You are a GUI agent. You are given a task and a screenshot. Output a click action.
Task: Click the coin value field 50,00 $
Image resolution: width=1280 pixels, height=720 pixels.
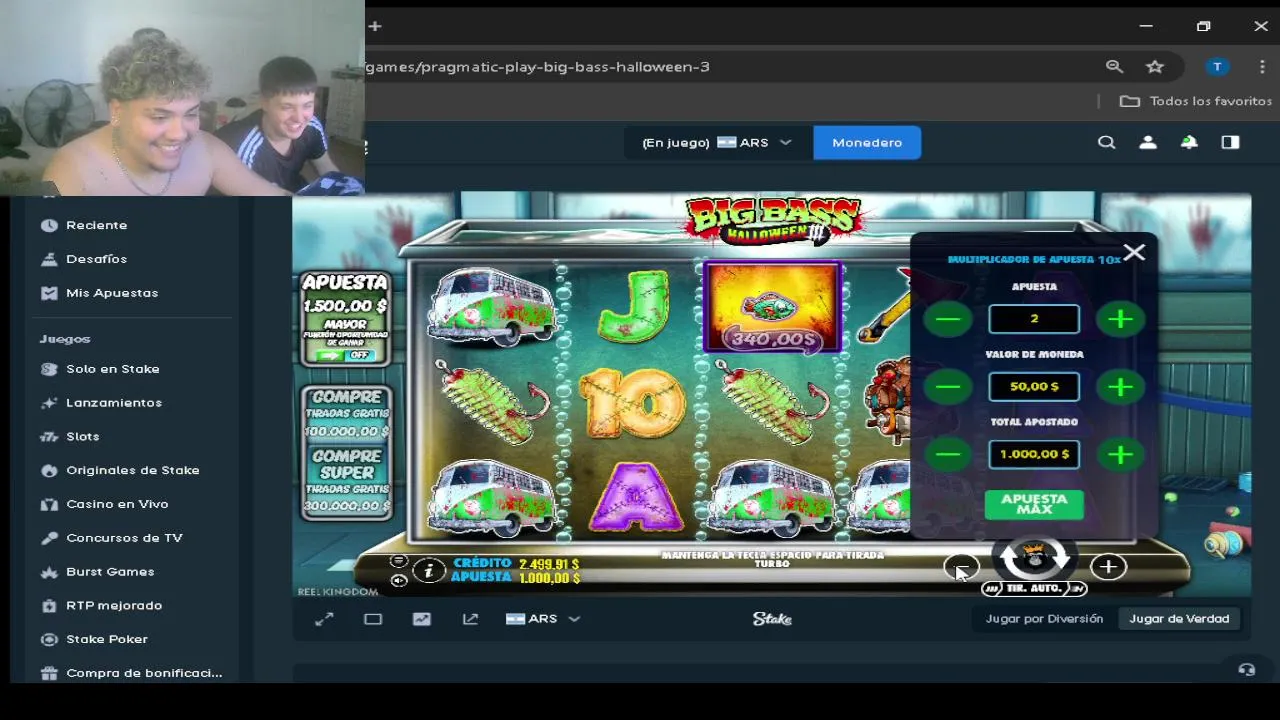pyautogui.click(x=1034, y=387)
